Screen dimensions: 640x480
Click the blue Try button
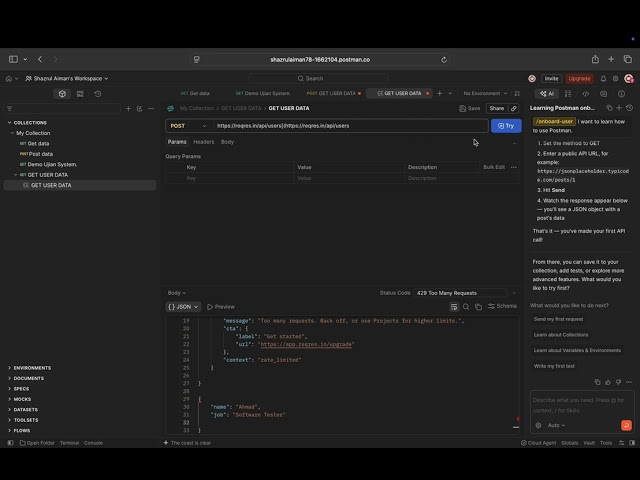click(x=506, y=126)
